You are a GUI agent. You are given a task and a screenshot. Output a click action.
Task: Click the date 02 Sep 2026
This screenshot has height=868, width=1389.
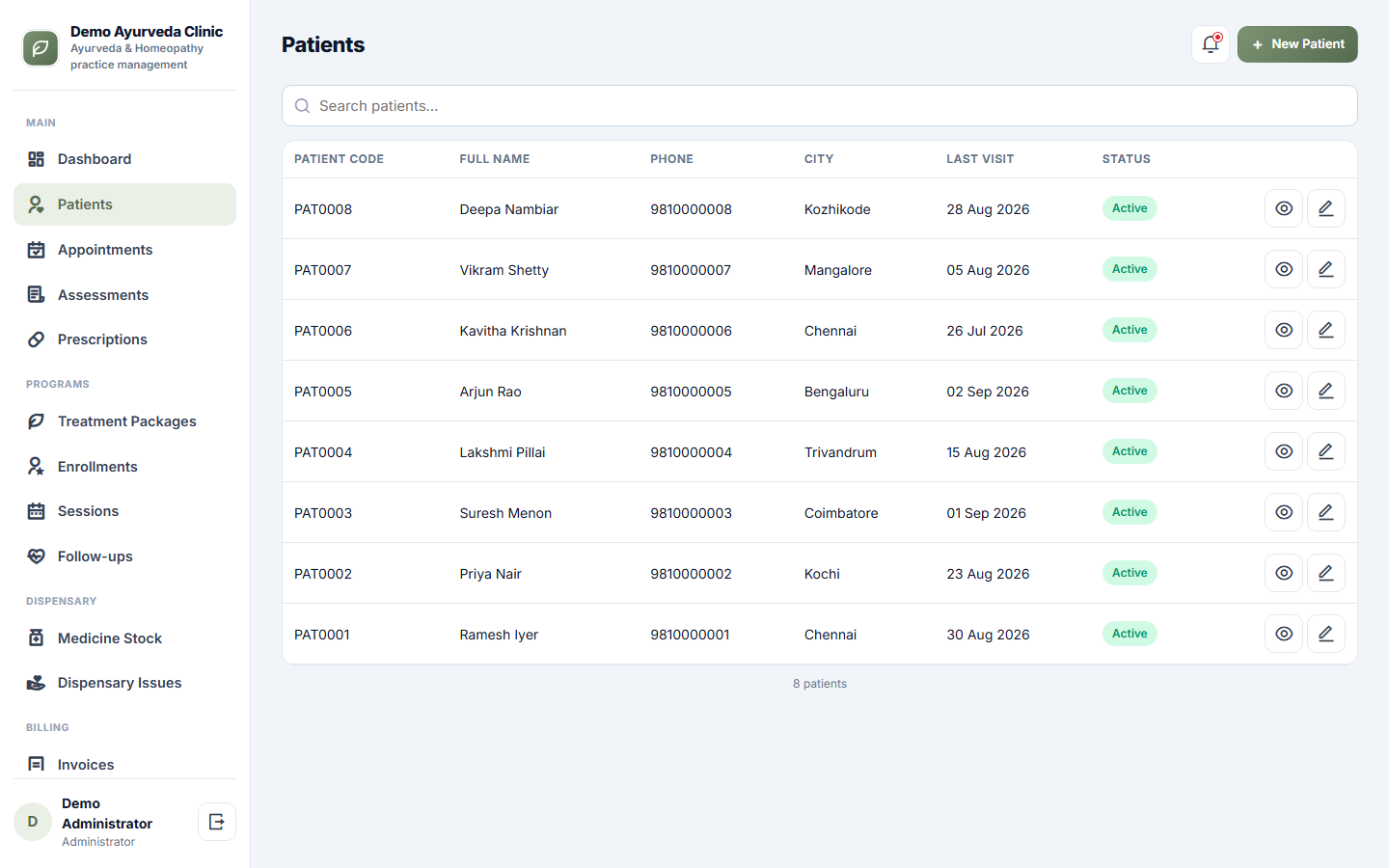[x=988, y=392]
